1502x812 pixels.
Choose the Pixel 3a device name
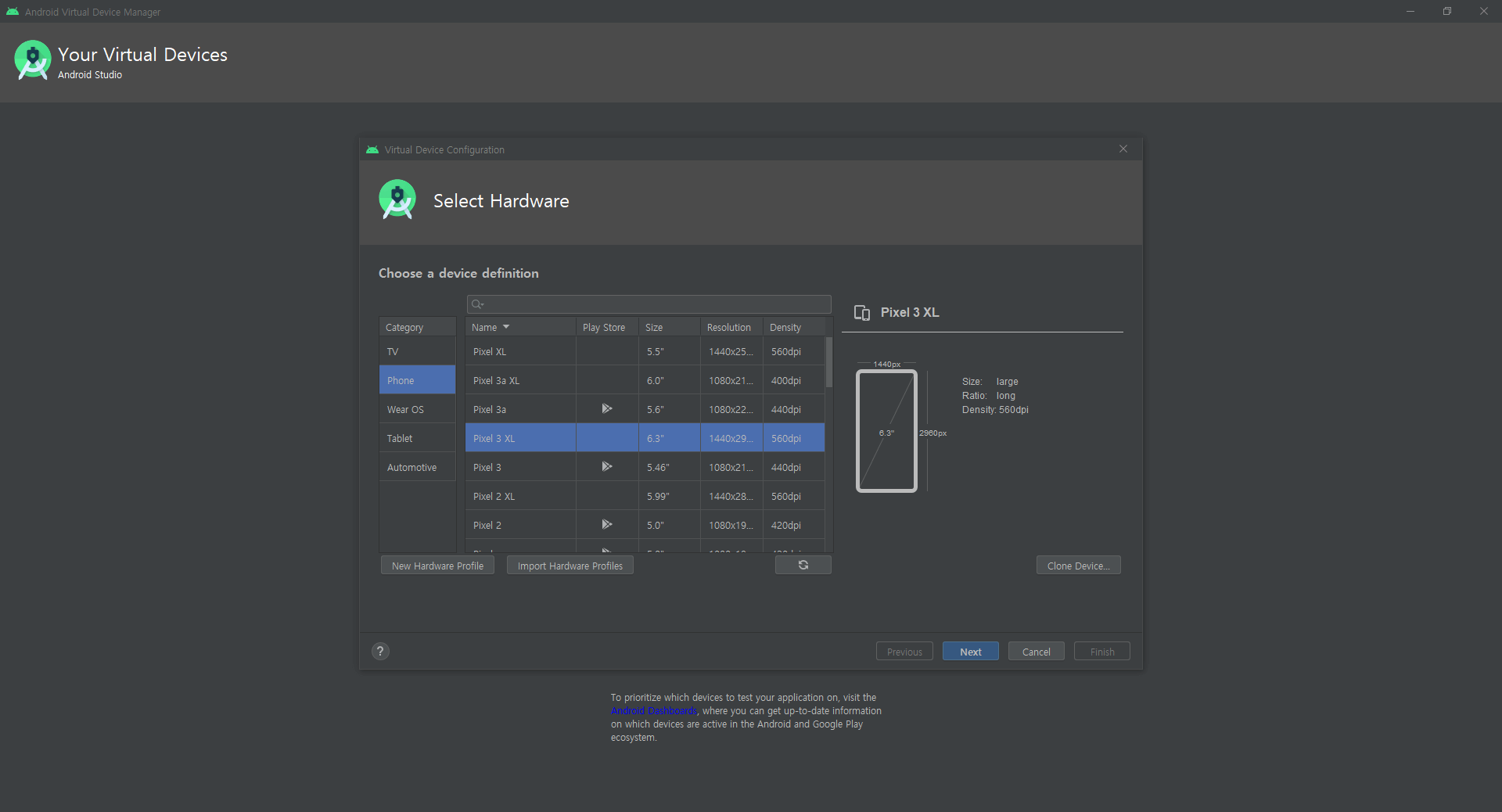pyautogui.click(x=490, y=409)
